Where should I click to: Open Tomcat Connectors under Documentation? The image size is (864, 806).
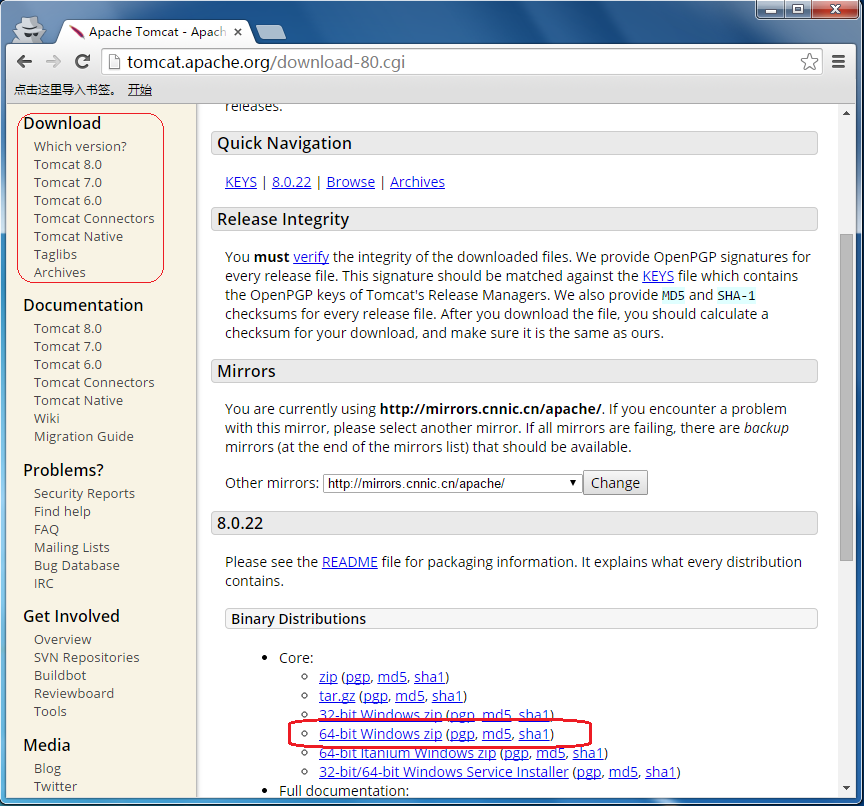pos(94,382)
